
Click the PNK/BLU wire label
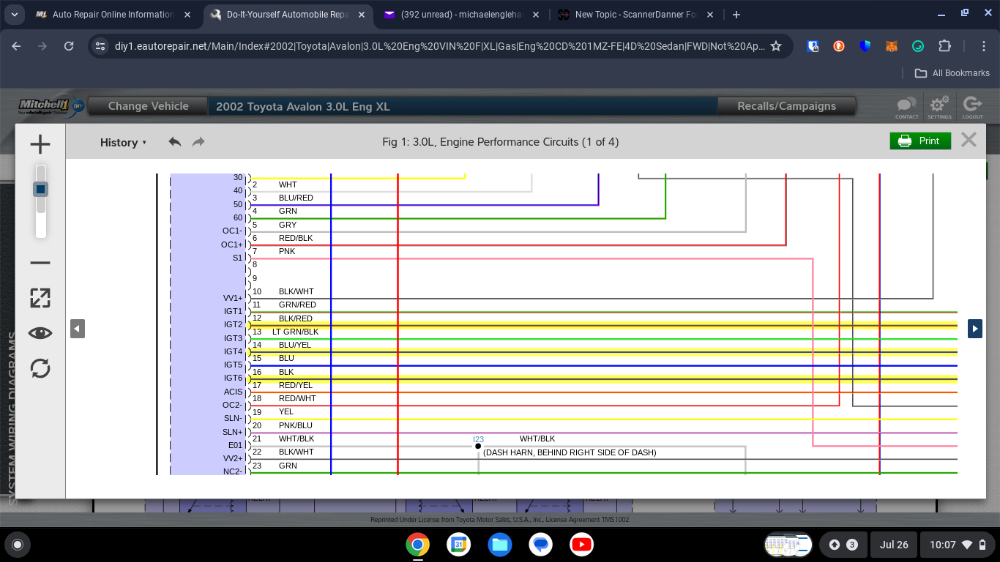(x=295, y=425)
